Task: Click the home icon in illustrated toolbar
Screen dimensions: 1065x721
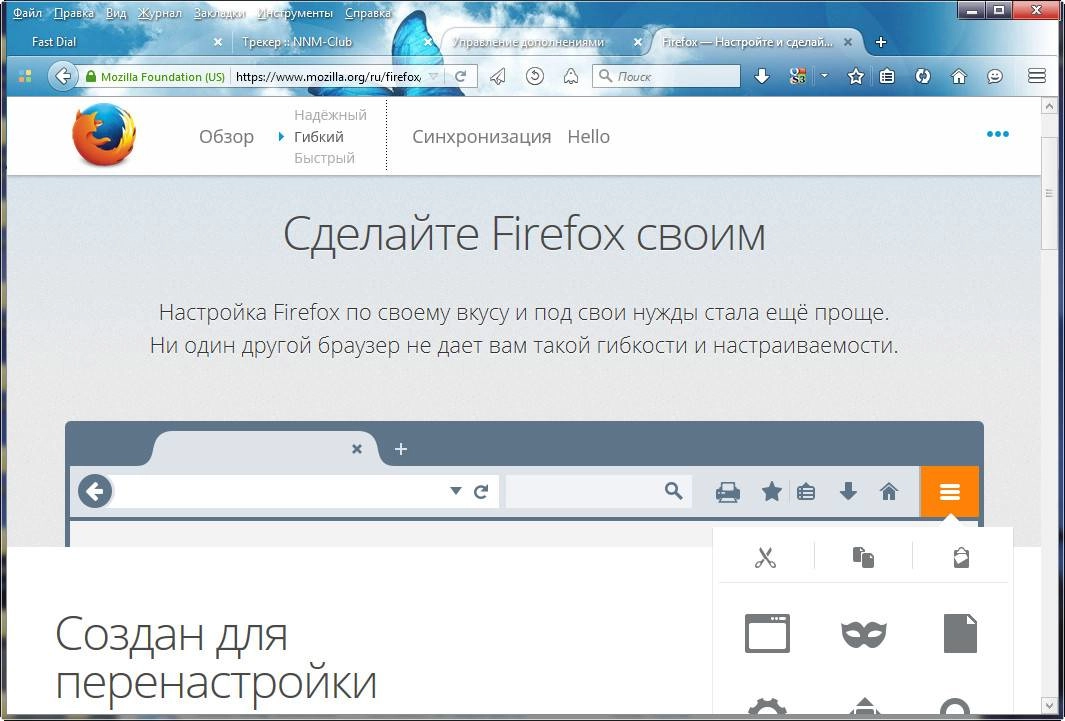Action: click(x=888, y=491)
